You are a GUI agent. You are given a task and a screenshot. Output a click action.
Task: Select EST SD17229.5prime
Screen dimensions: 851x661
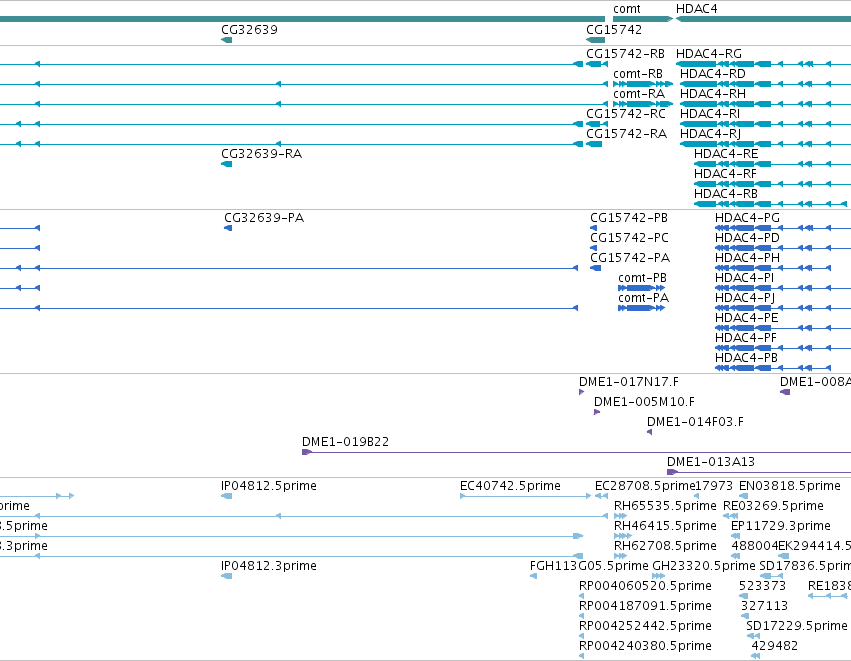click(x=796, y=627)
